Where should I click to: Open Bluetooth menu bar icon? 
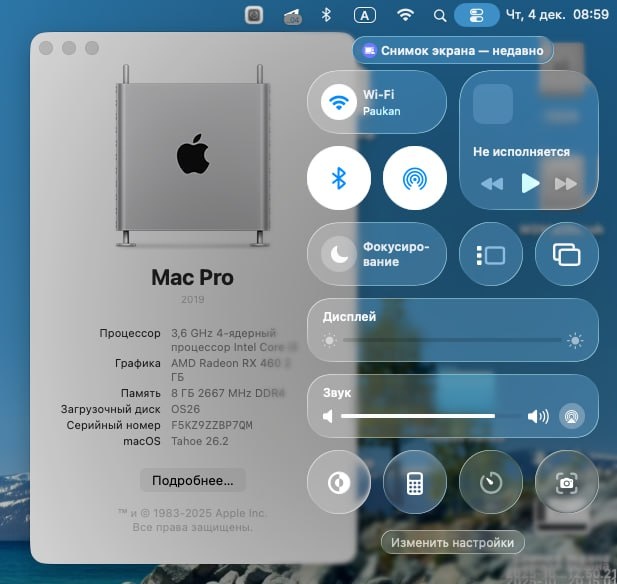coord(326,15)
